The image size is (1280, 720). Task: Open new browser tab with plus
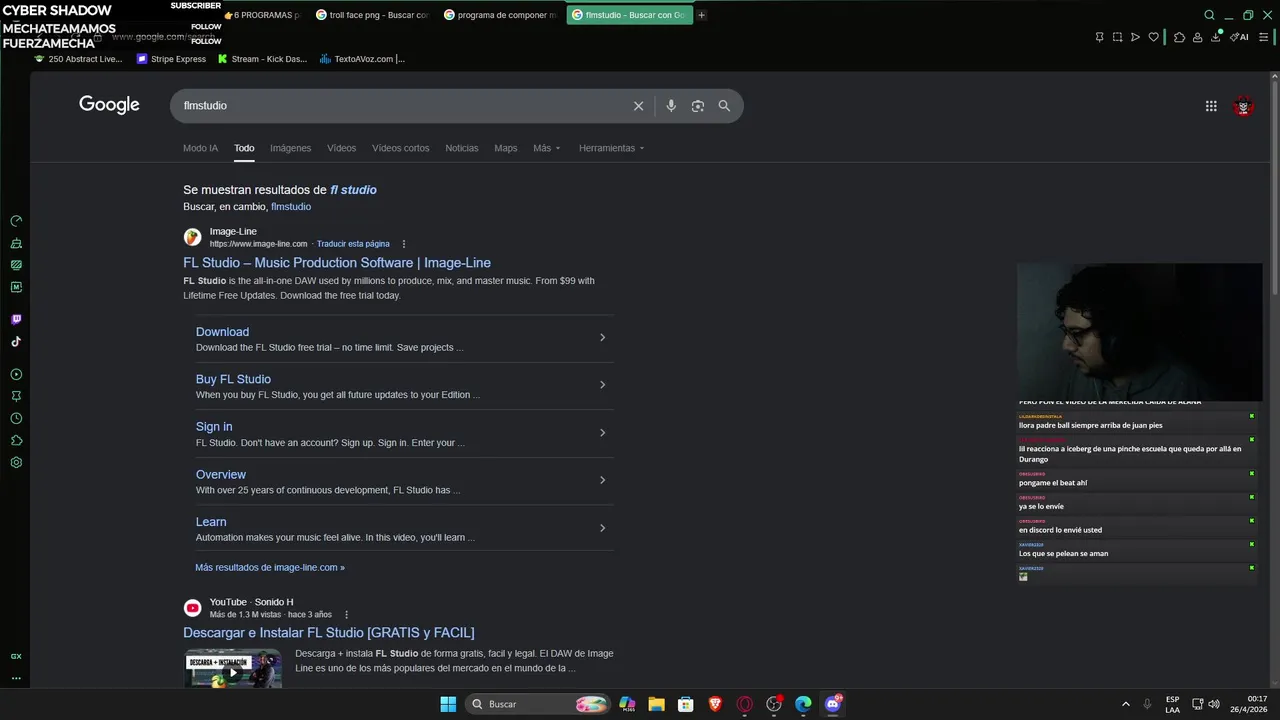click(701, 15)
